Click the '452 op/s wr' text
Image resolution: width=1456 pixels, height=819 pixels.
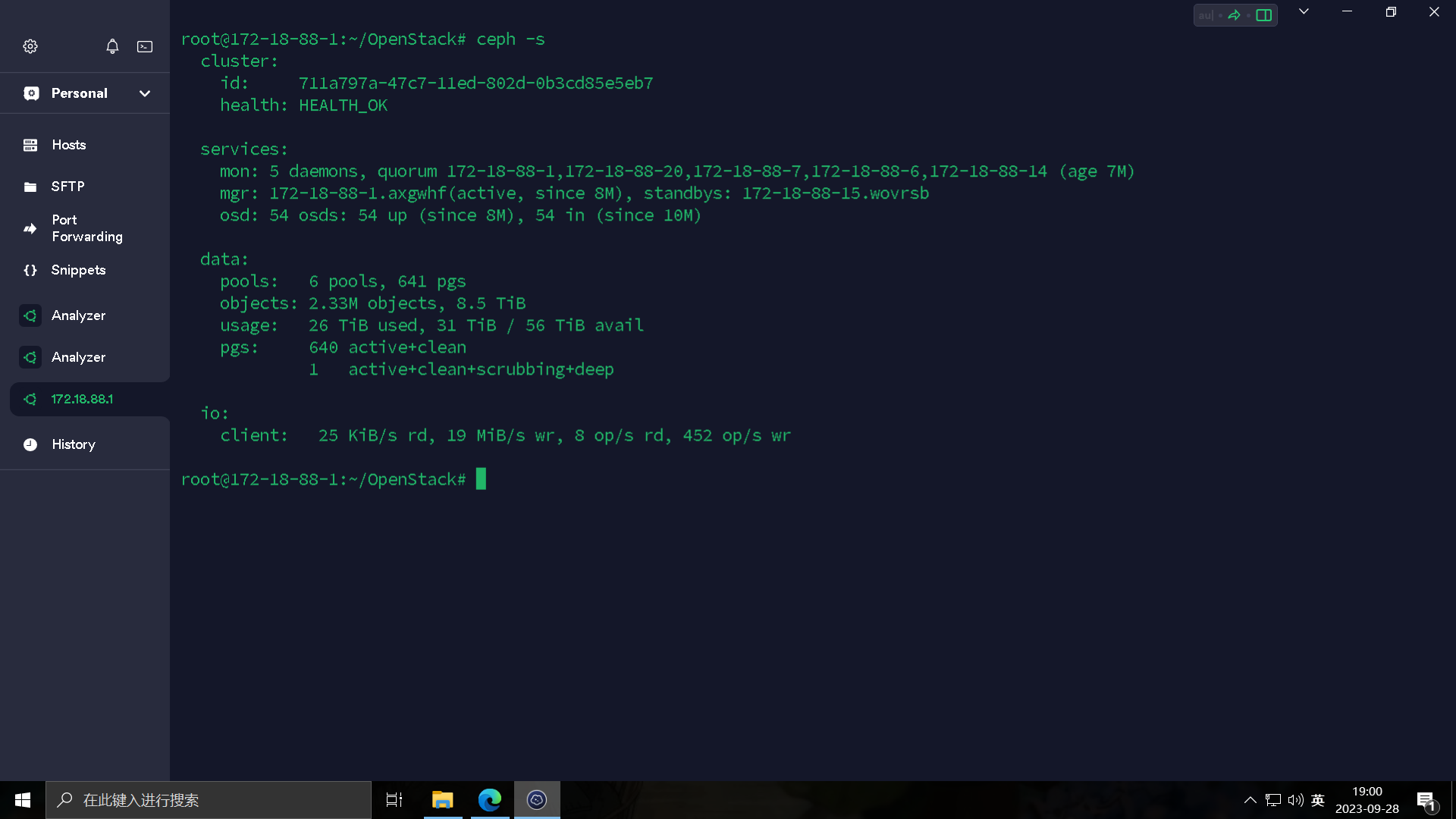pyautogui.click(x=736, y=435)
